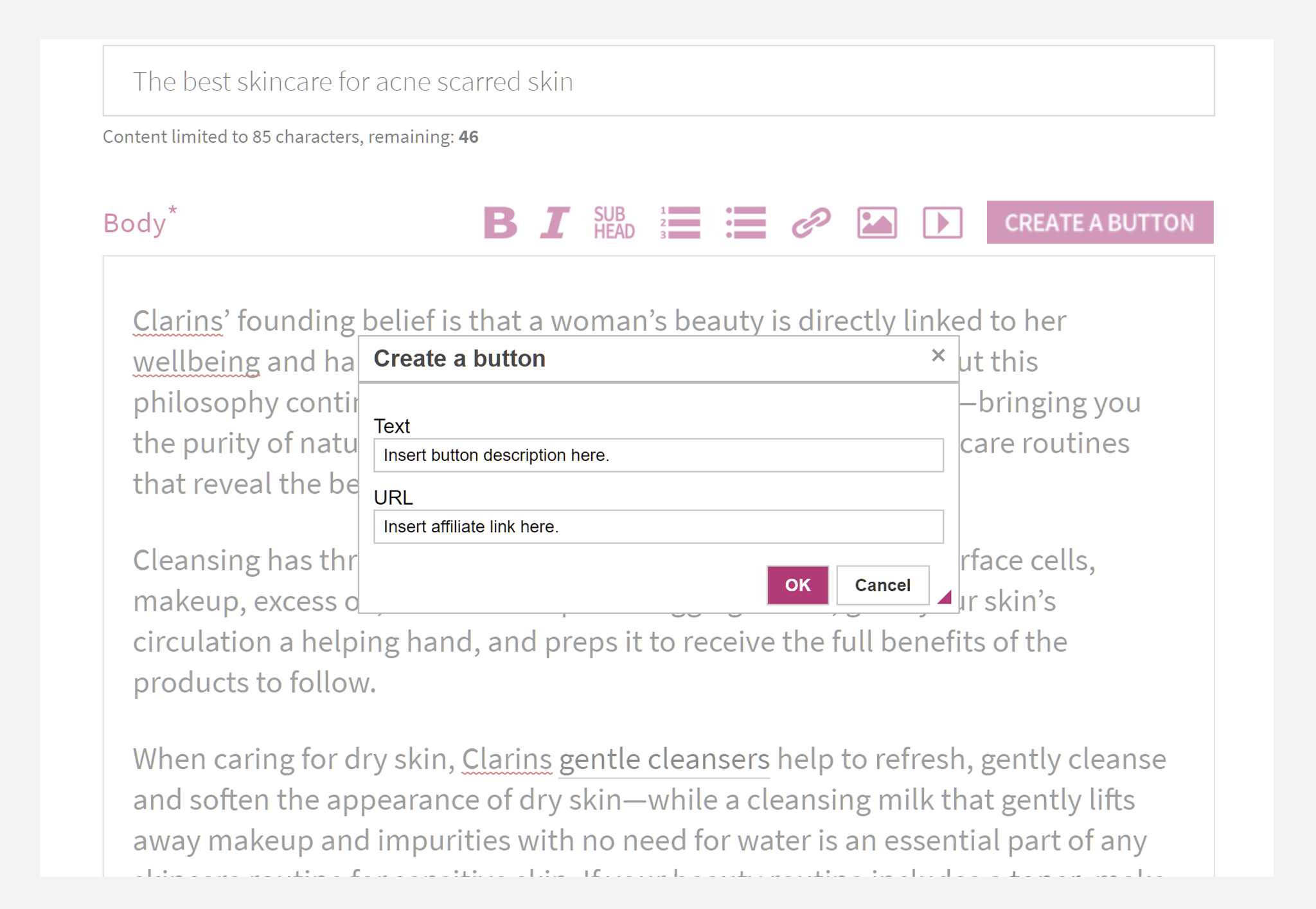Click the title field about acne scarred skin
1316x909 pixels.
(658, 81)
